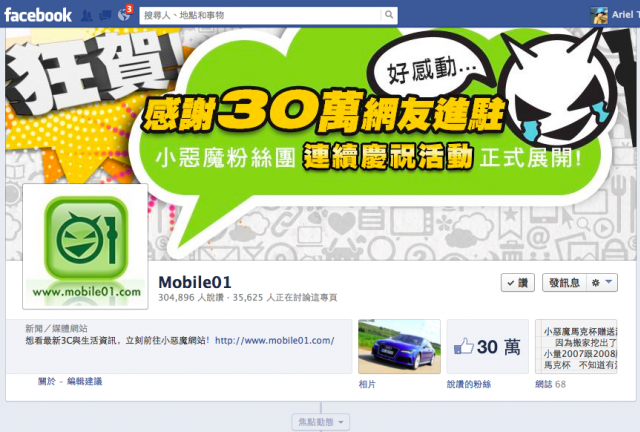The height and width of the screenshot is (432, 640).
Task: Open the friend requests icon
Action: pyautogui.click(x=87, y=16)
